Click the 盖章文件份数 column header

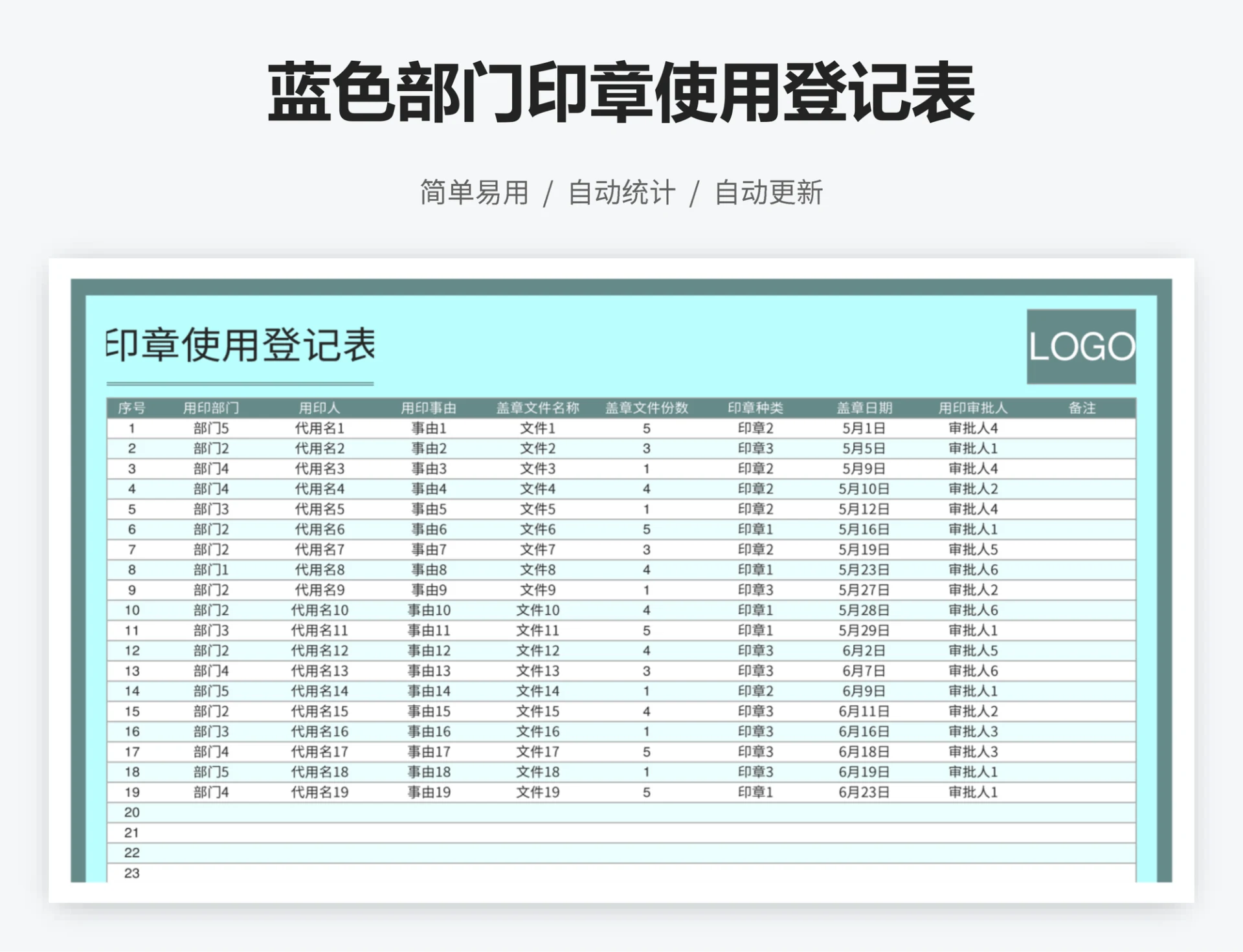click(x=645, y=408)
